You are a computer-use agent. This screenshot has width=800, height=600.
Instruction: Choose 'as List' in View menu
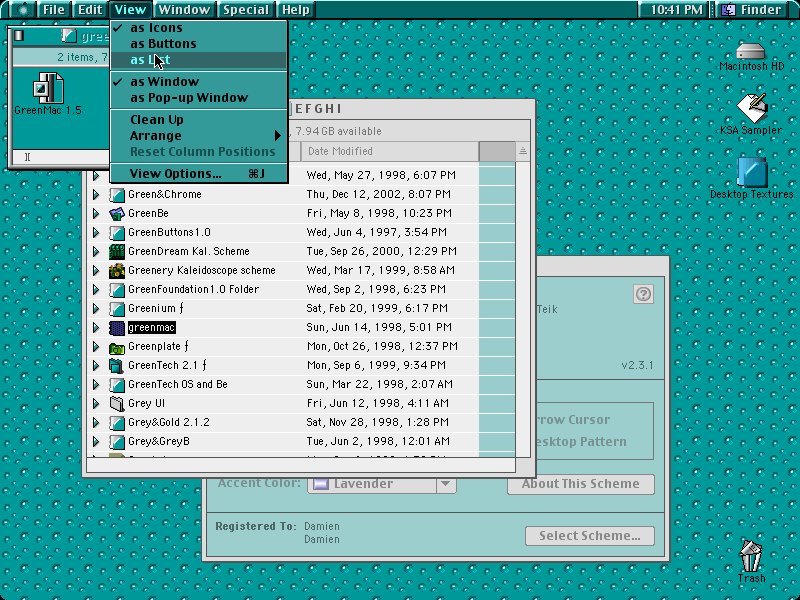click(199, 60)
